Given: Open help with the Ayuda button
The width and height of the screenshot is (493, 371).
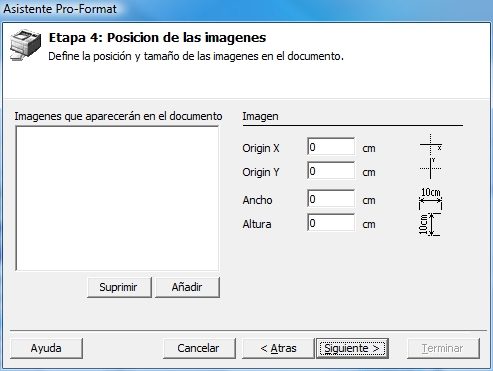Looking at the screenshot, I should (46, 348).
